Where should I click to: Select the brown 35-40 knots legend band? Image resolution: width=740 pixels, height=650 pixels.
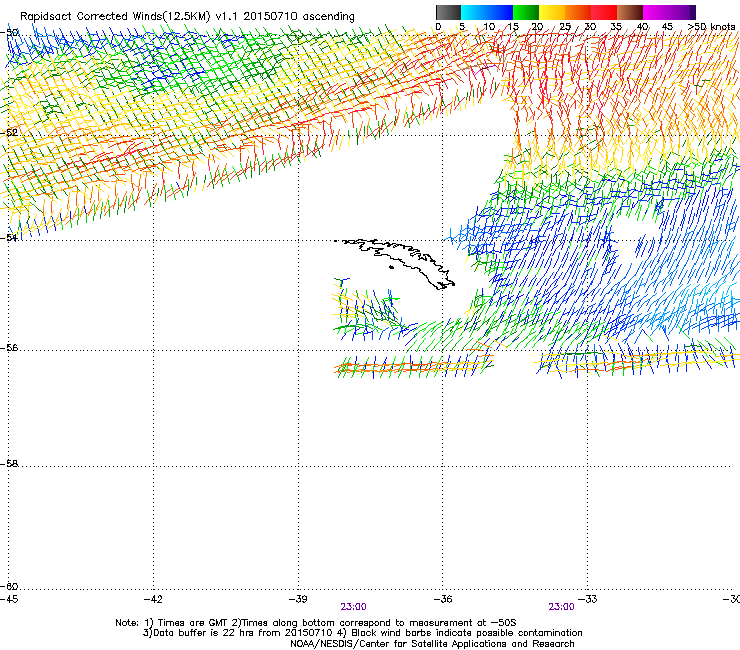click(x=630, y=12)
